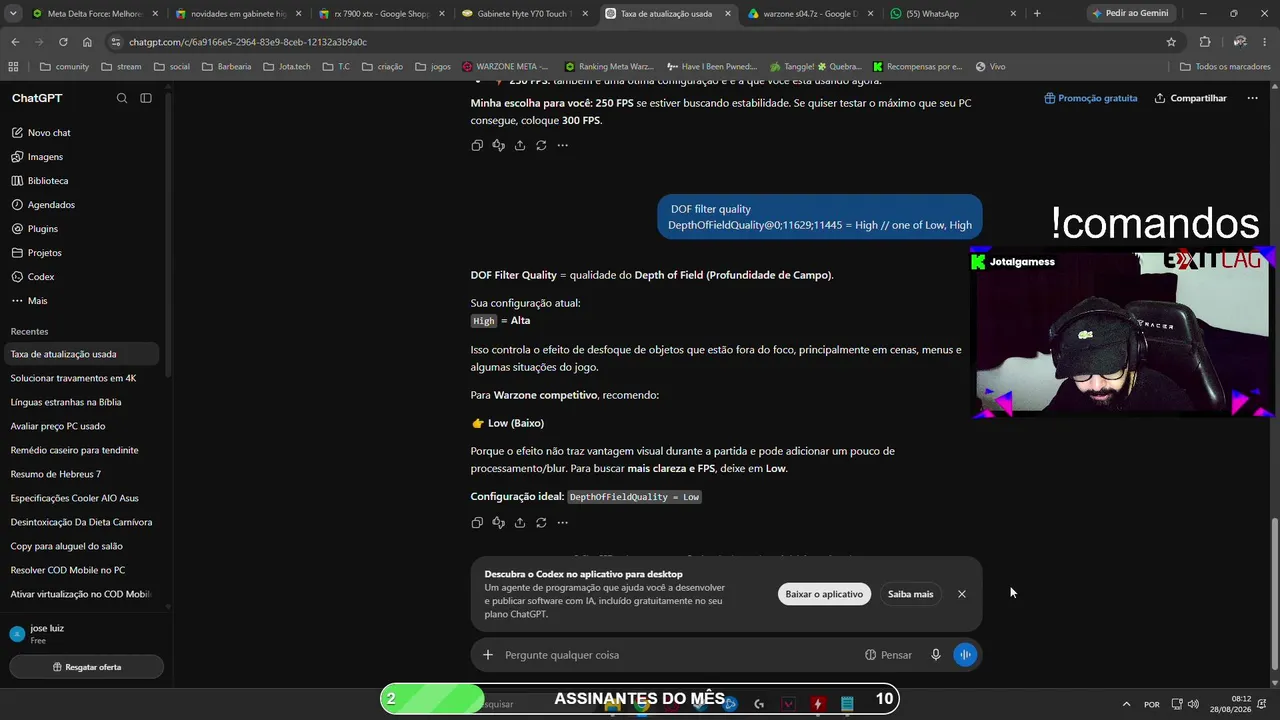Toggle the Pensar thinking mode
The height and width of the screenshot is (720, 1280).
888,655
